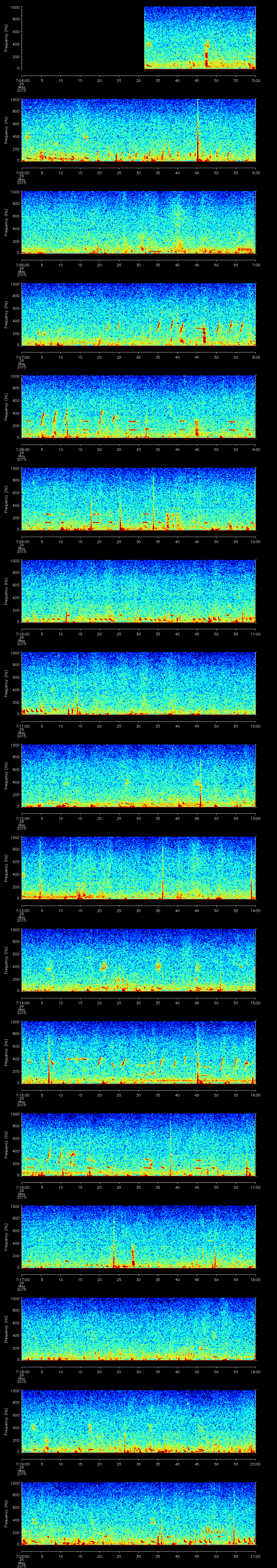Pick the spectrogram panel starting at 7:18:00
277x1568 pixels.
pos(139,1329)
